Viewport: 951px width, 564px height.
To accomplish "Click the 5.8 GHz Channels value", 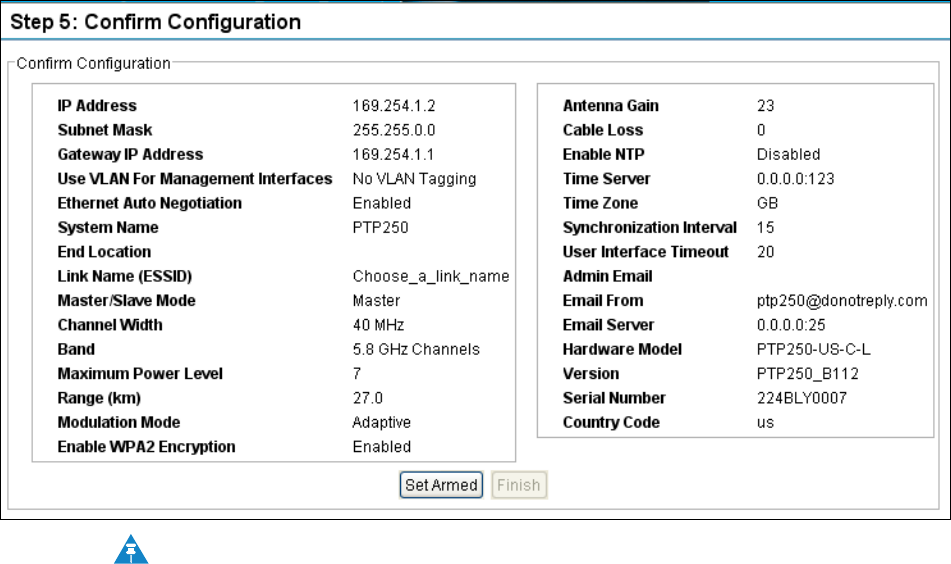I will (x=416, y=349).
